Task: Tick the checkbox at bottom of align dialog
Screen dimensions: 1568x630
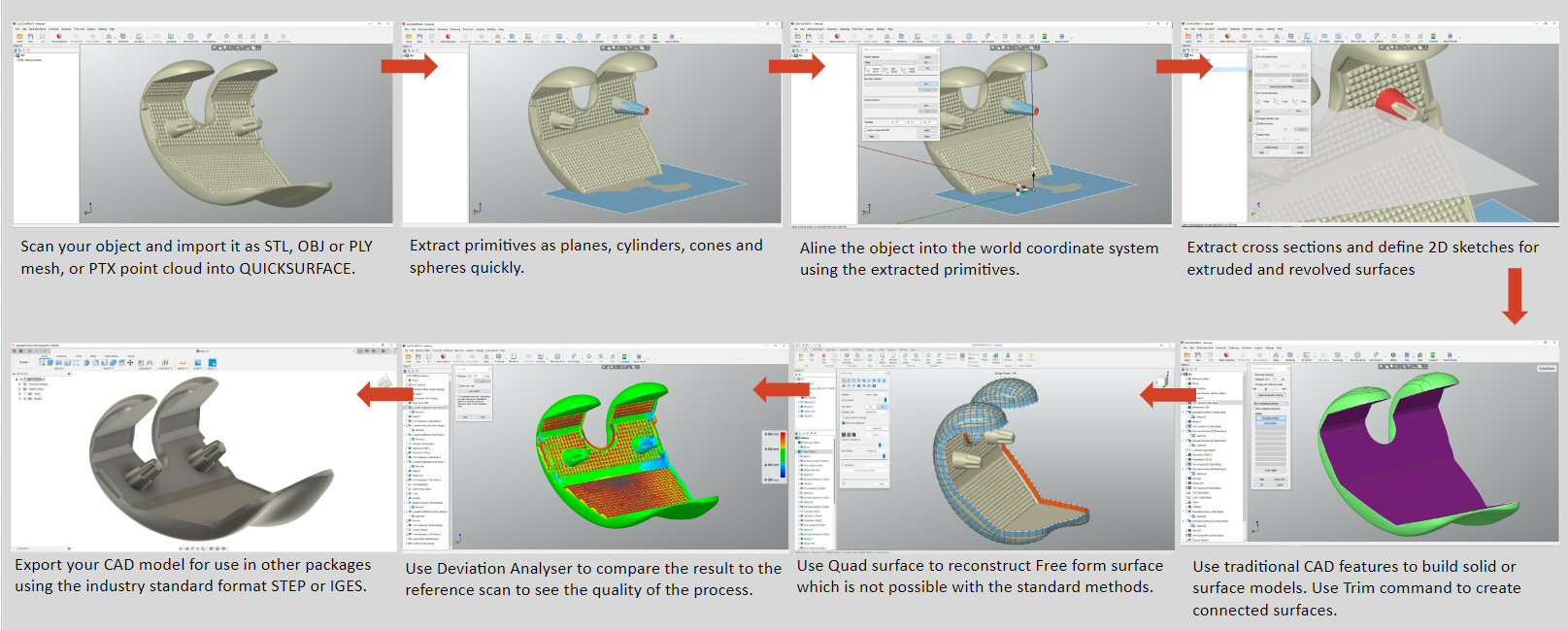Action: coord(866,130)
